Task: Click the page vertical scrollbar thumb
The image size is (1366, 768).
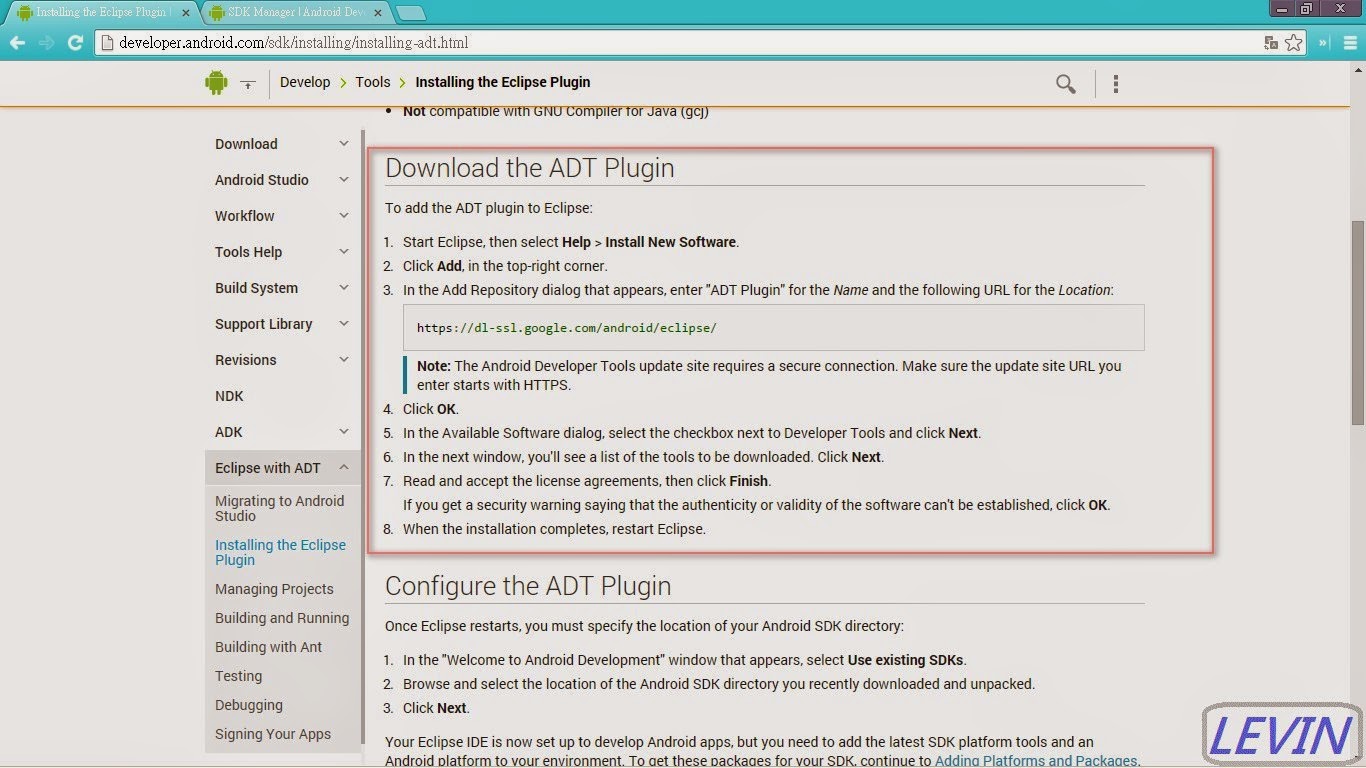Action: [1358, 322]
